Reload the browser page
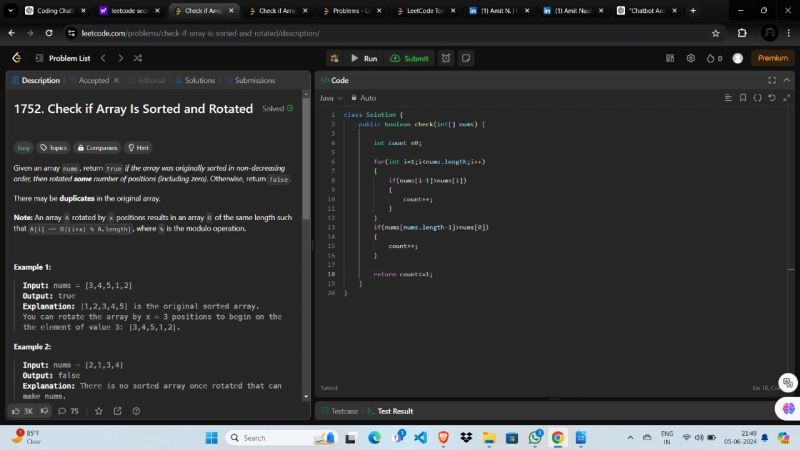This screenshot has width=800, height=450. [x=49, y=33]
